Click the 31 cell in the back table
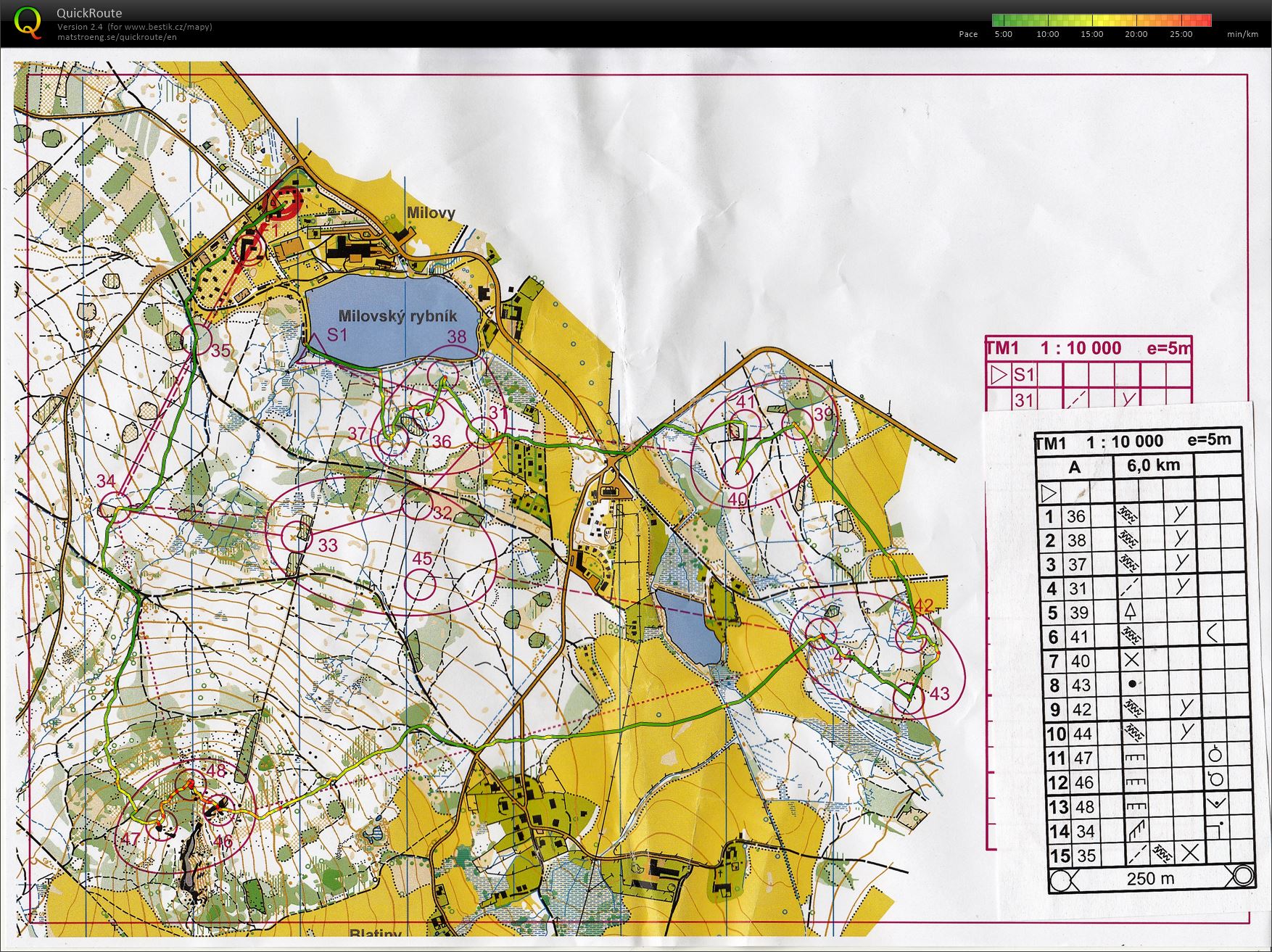The image size is (1272, 952). (1023, 400)
